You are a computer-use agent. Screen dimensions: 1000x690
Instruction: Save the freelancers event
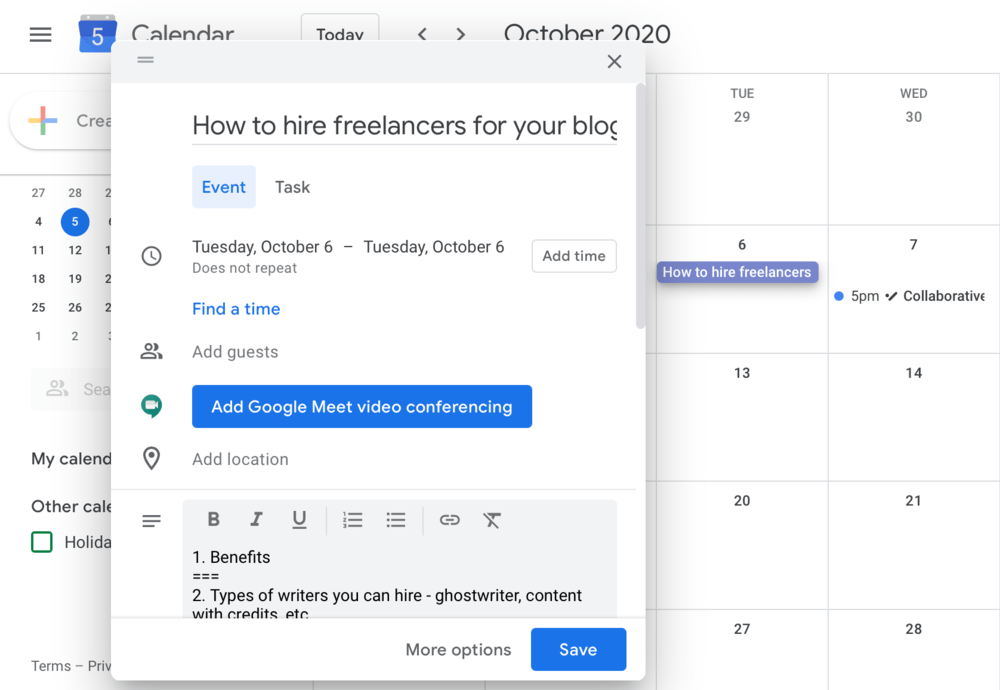[x=578, y=649]
